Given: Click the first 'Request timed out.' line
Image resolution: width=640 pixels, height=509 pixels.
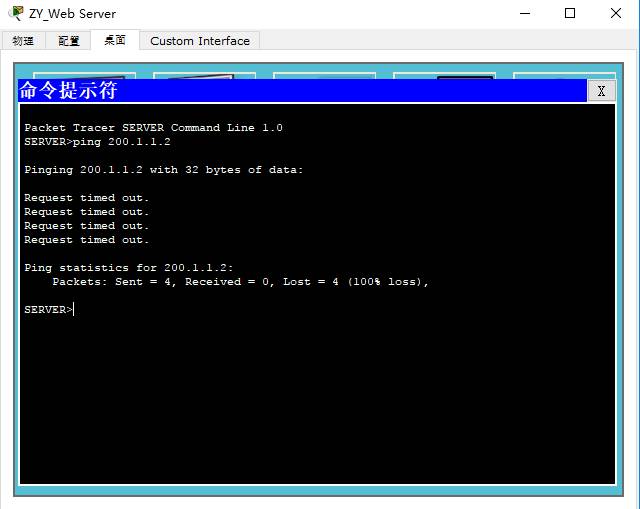Looking at the screenshot, I should coord(87,198).
